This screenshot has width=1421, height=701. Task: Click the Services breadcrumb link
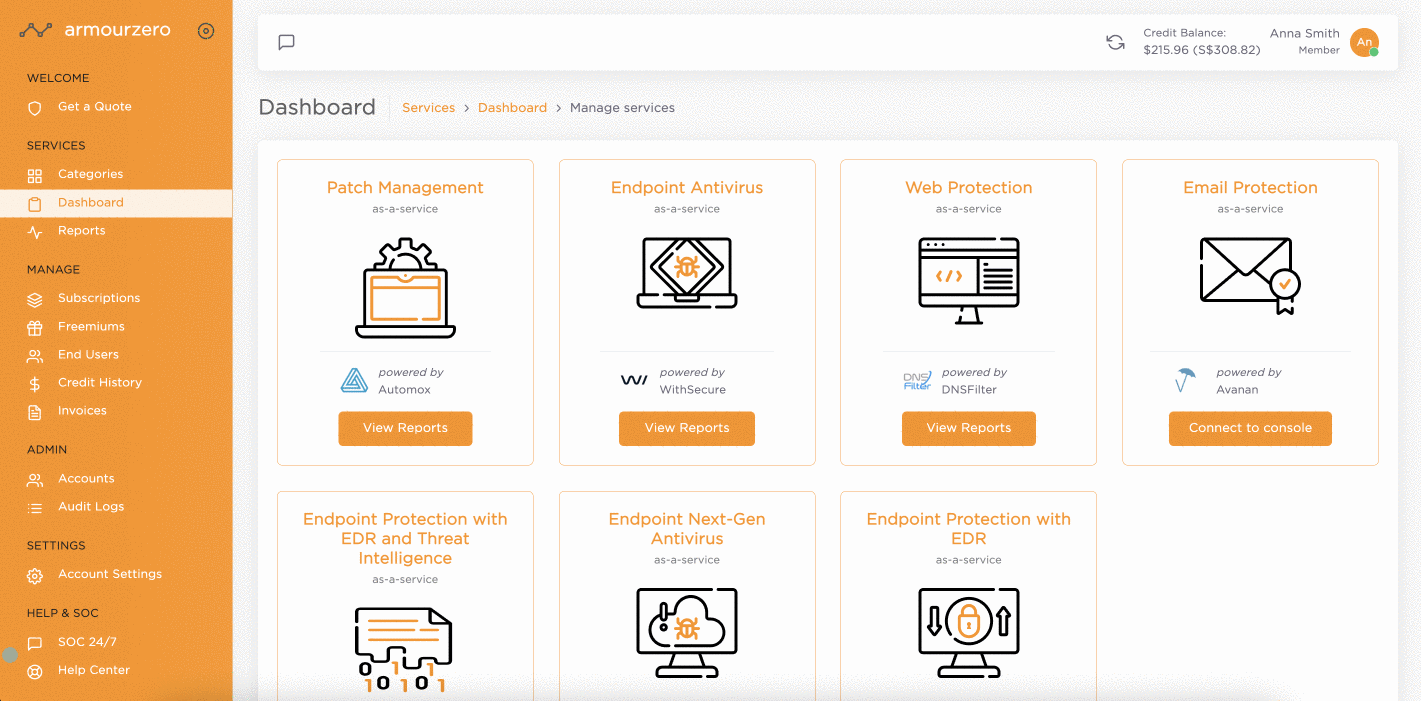(x=428, y=108)
